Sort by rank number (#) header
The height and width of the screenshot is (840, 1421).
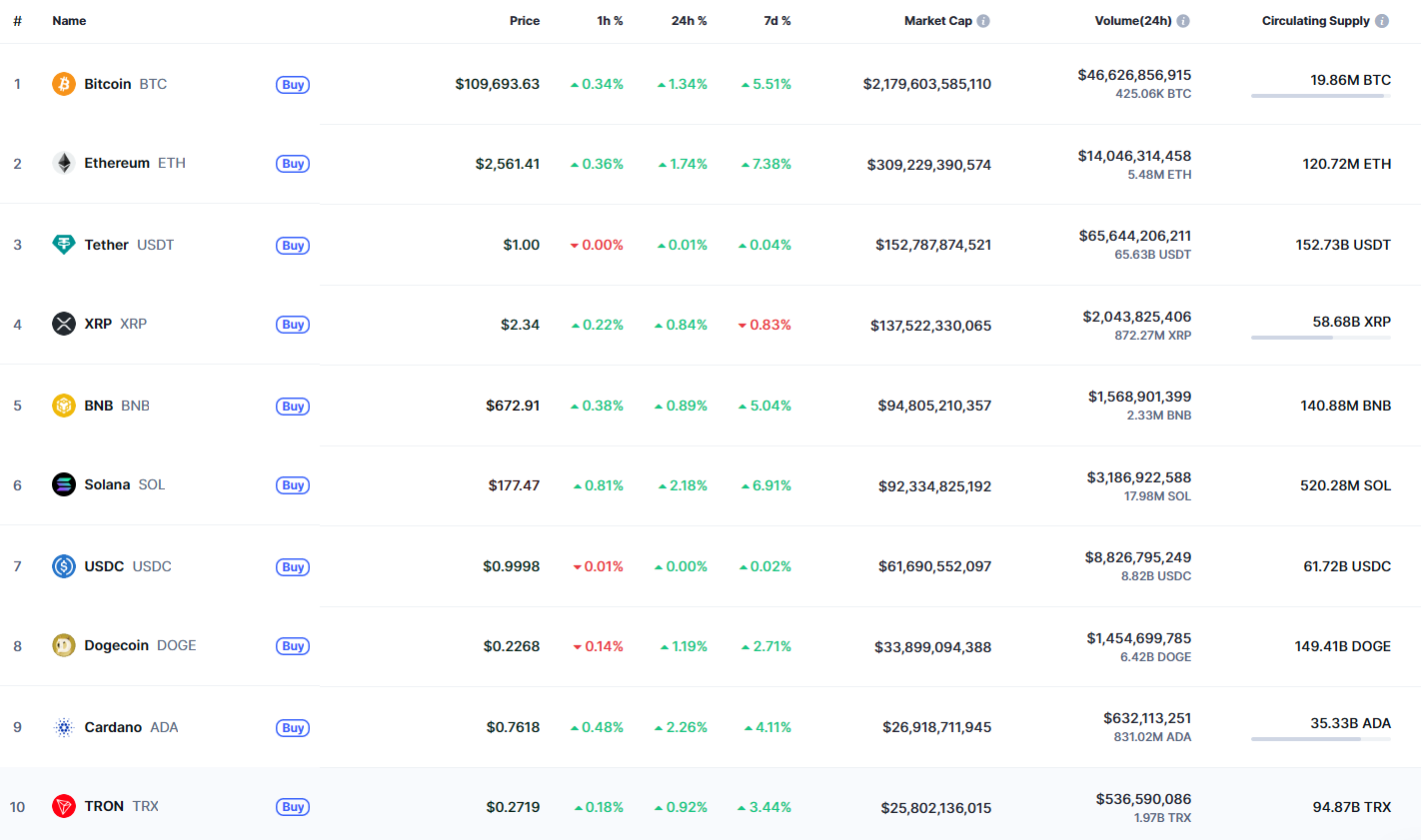tap(17, 21)
